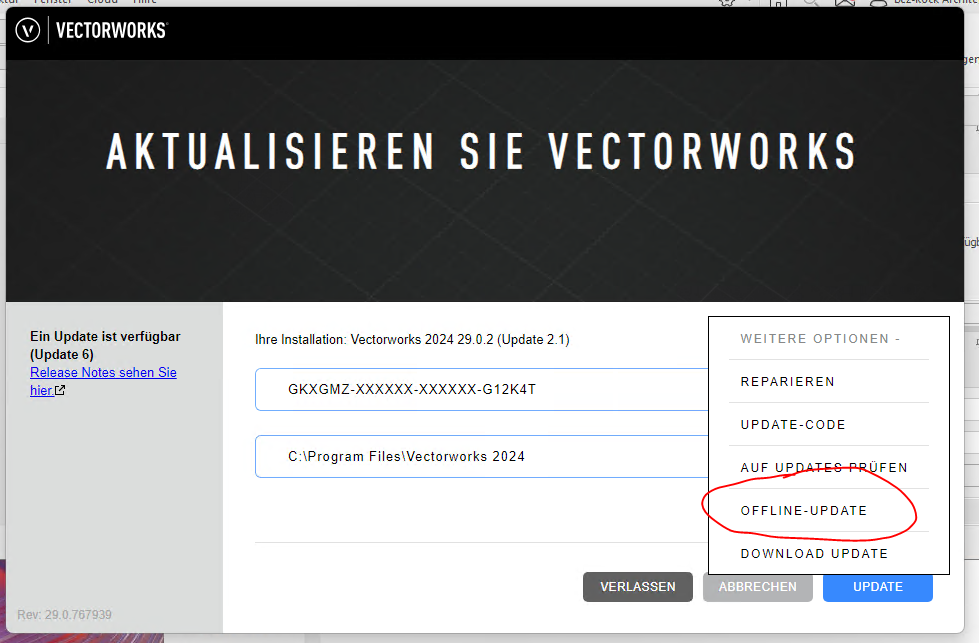The width and height of the screenshot is (979, 643).
Task: Click the VECTORWORKS wordmark in the header
Action: click(111, 31)
